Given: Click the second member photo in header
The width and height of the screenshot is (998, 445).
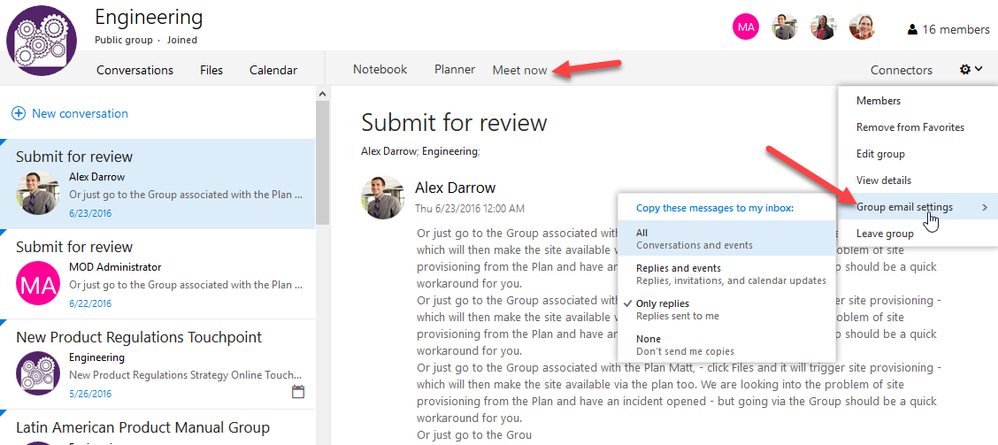Looking at the screenshot, I should point(785,27).
